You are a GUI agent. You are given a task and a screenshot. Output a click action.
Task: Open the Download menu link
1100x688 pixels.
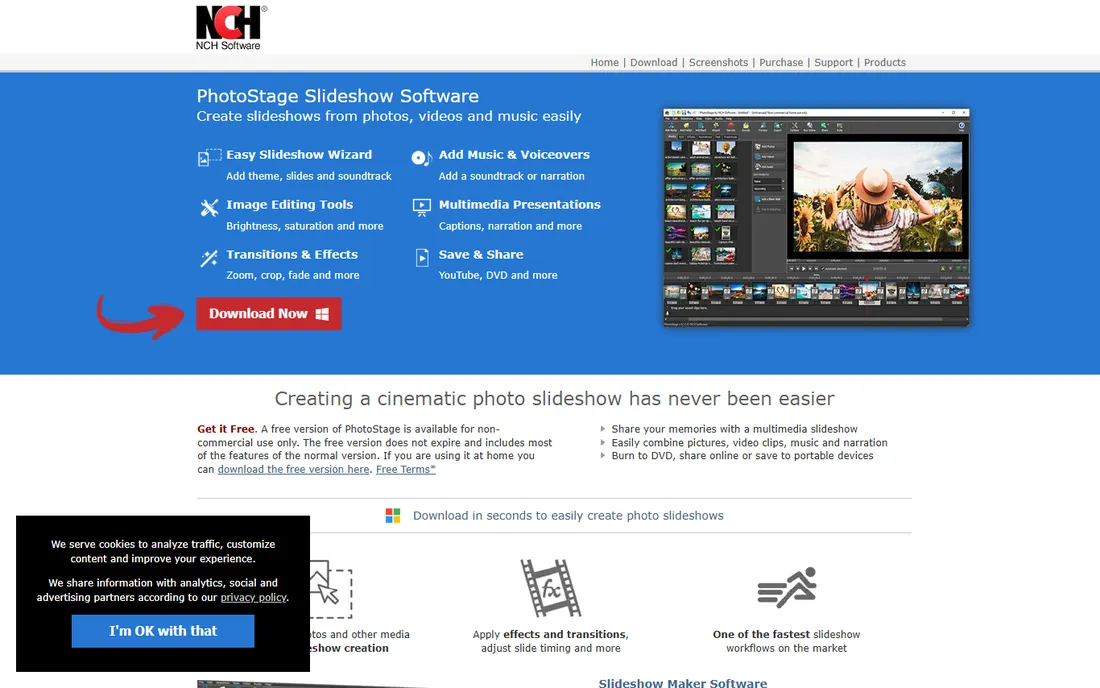(x=653, y=62)
